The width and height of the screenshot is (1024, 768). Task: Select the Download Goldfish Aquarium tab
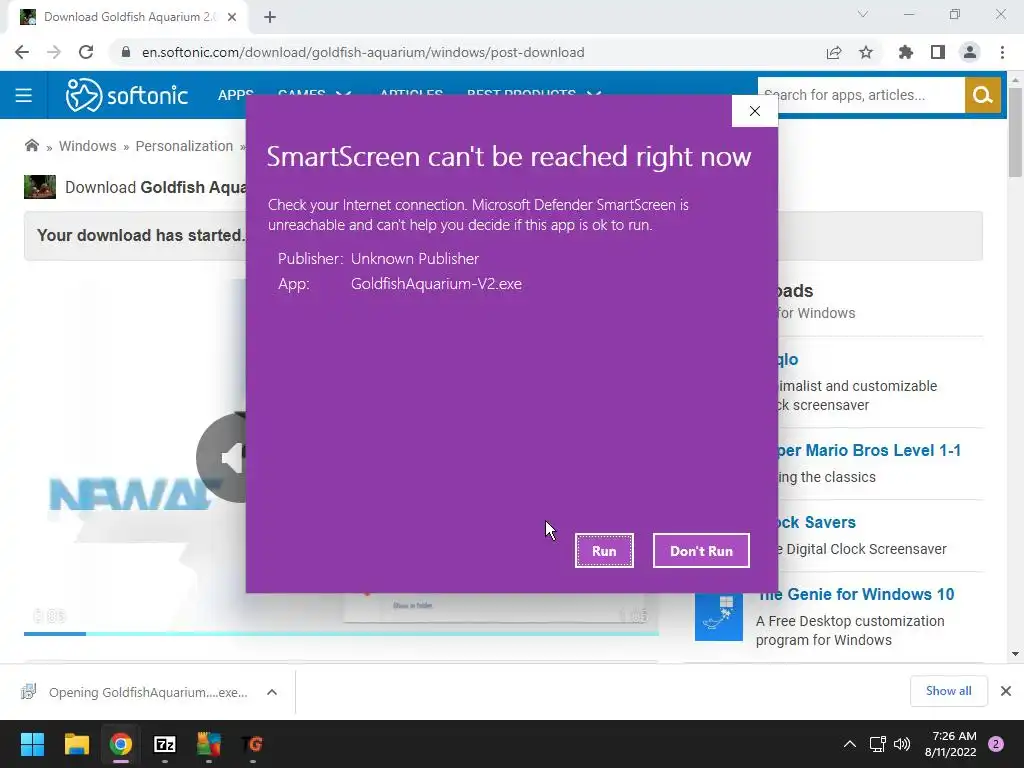pos(128,17)
